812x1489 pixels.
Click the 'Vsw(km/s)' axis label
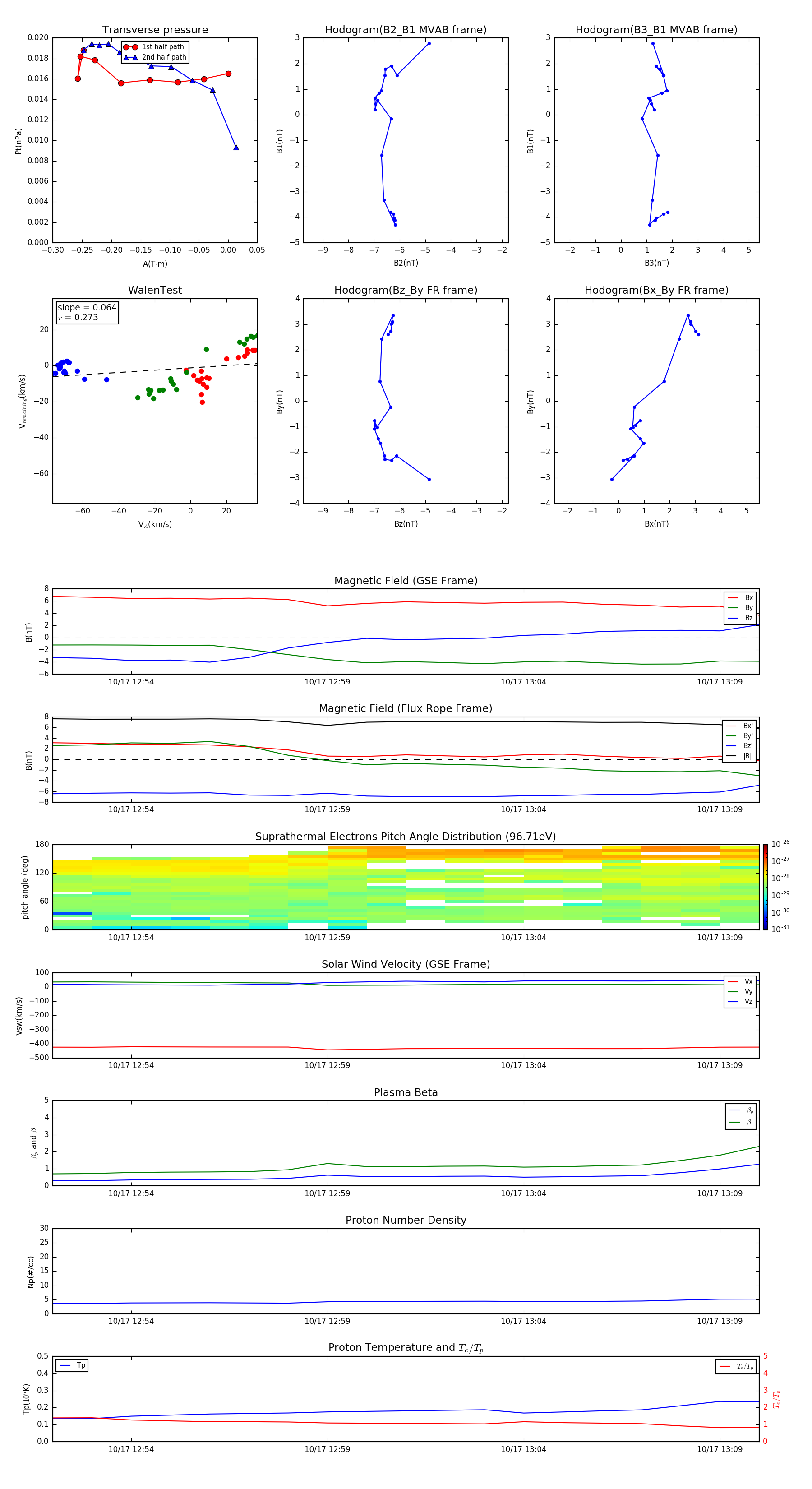(x=19, y=1016)
